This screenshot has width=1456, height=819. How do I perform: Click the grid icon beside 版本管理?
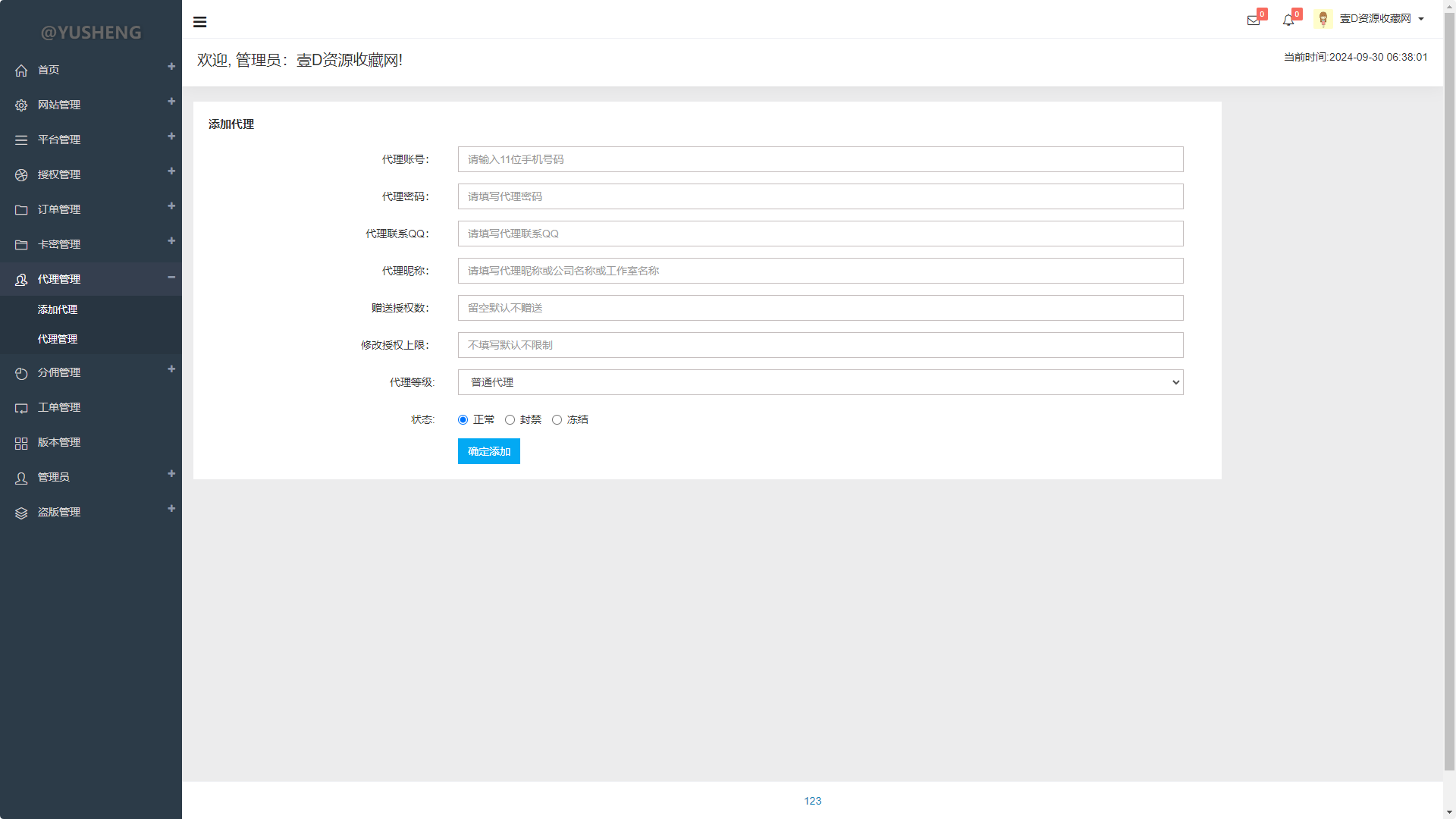pyautogui.click(x=21, y=443)
